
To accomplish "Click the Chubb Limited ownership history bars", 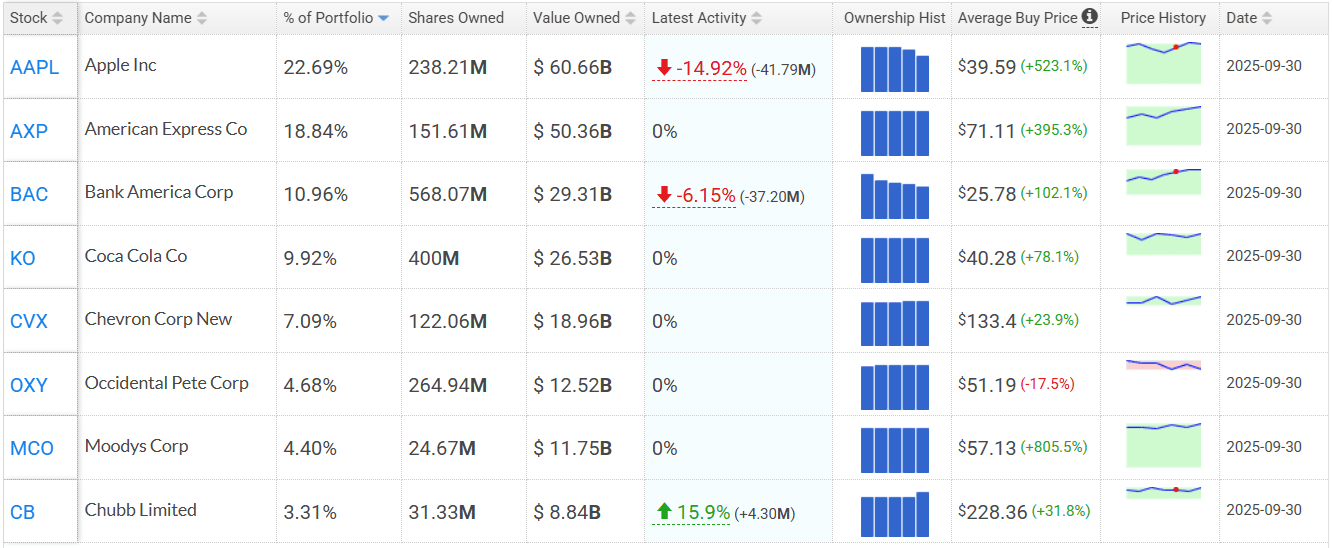I will (x=894, y=514).
